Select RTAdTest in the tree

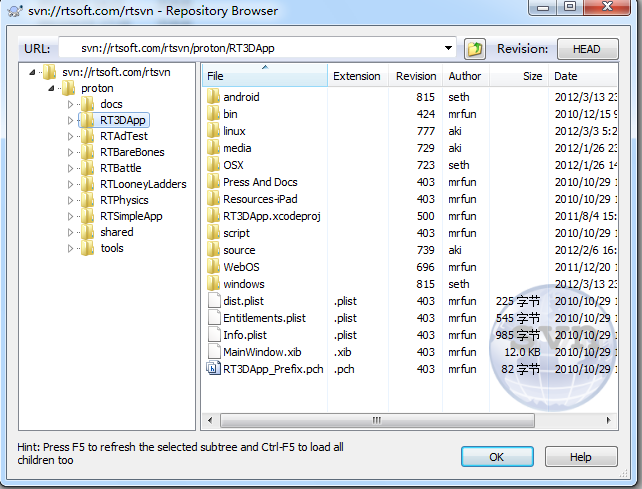click(124, 136)
